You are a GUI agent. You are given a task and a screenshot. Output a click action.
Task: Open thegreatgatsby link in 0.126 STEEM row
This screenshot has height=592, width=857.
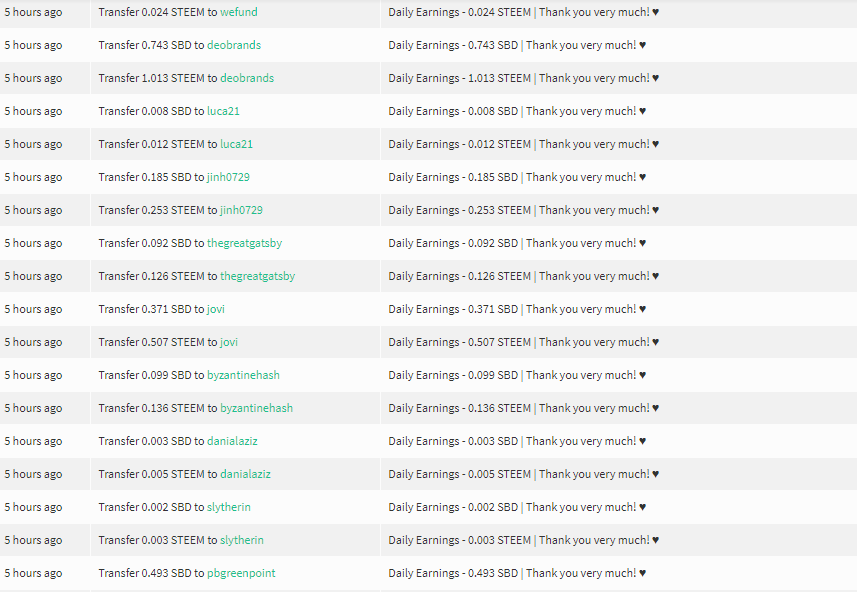point(258,276)
